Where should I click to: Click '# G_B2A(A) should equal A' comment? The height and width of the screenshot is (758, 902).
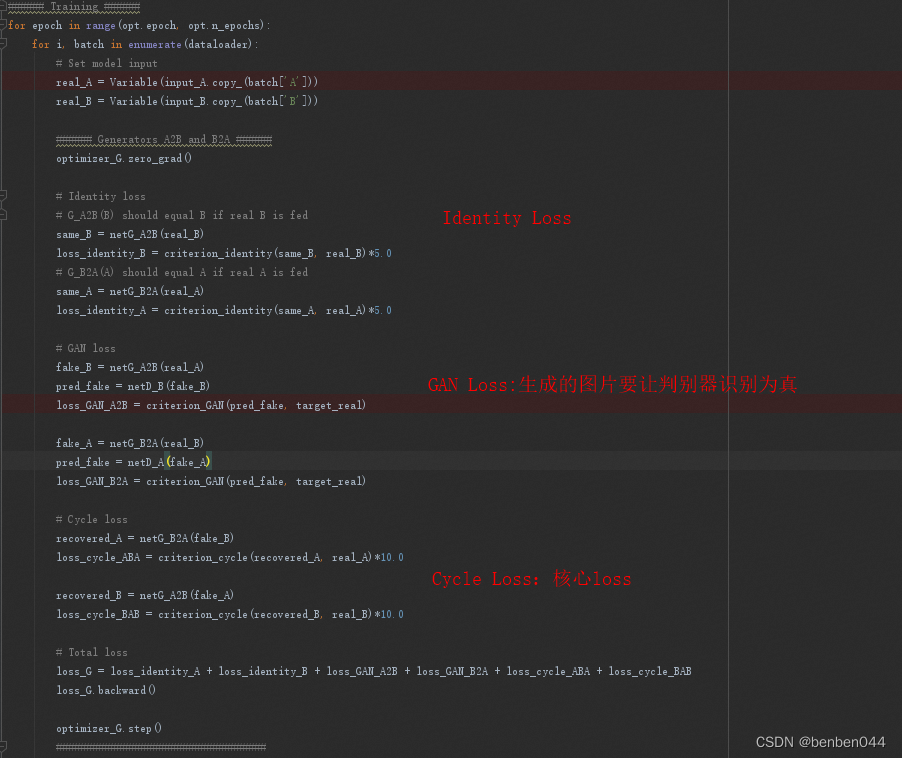(182, 272)
